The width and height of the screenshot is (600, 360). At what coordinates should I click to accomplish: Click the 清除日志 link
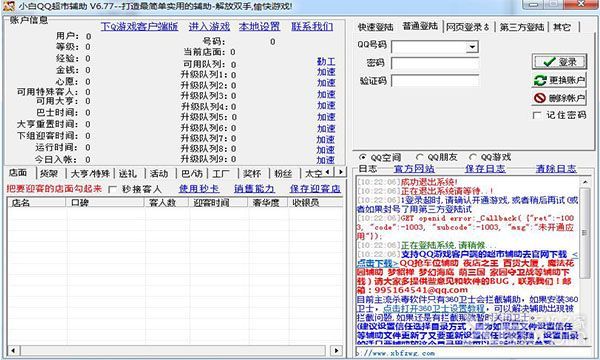pos(556,169)
